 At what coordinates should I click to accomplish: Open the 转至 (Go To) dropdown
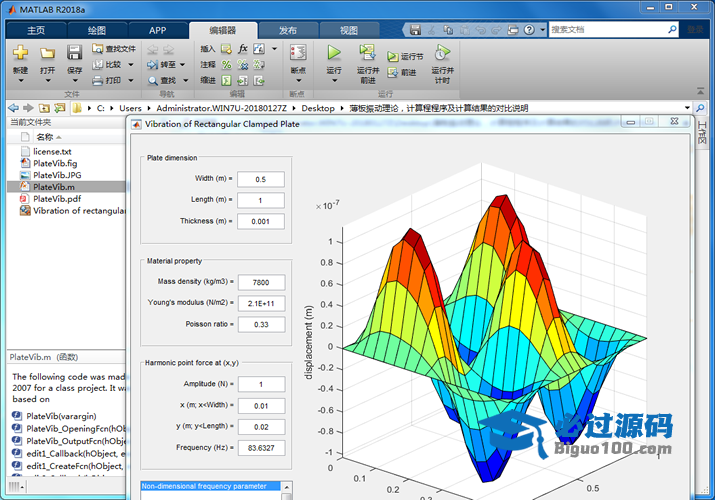[181, 64]
